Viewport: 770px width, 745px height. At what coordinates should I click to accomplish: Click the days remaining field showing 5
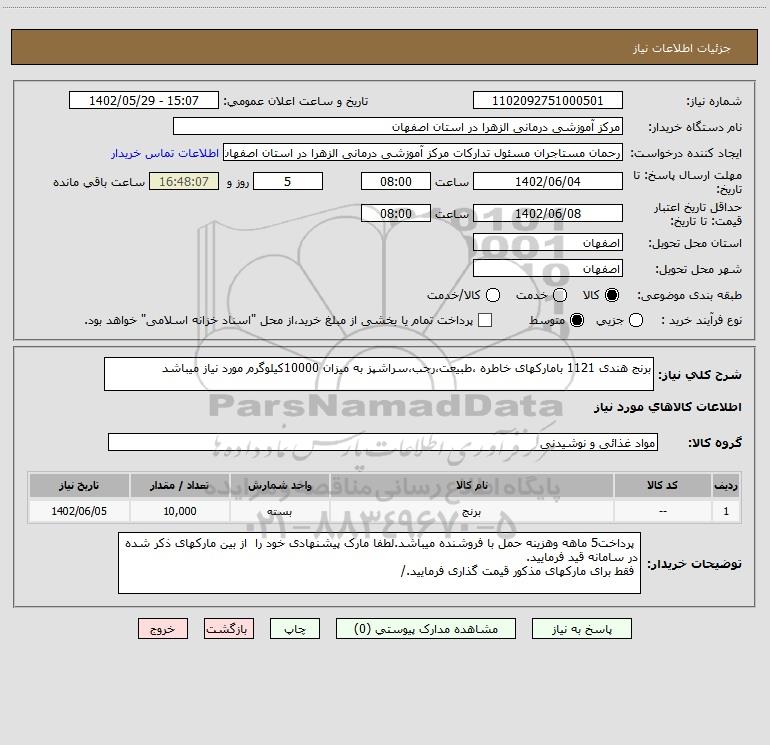pos(288,181)
